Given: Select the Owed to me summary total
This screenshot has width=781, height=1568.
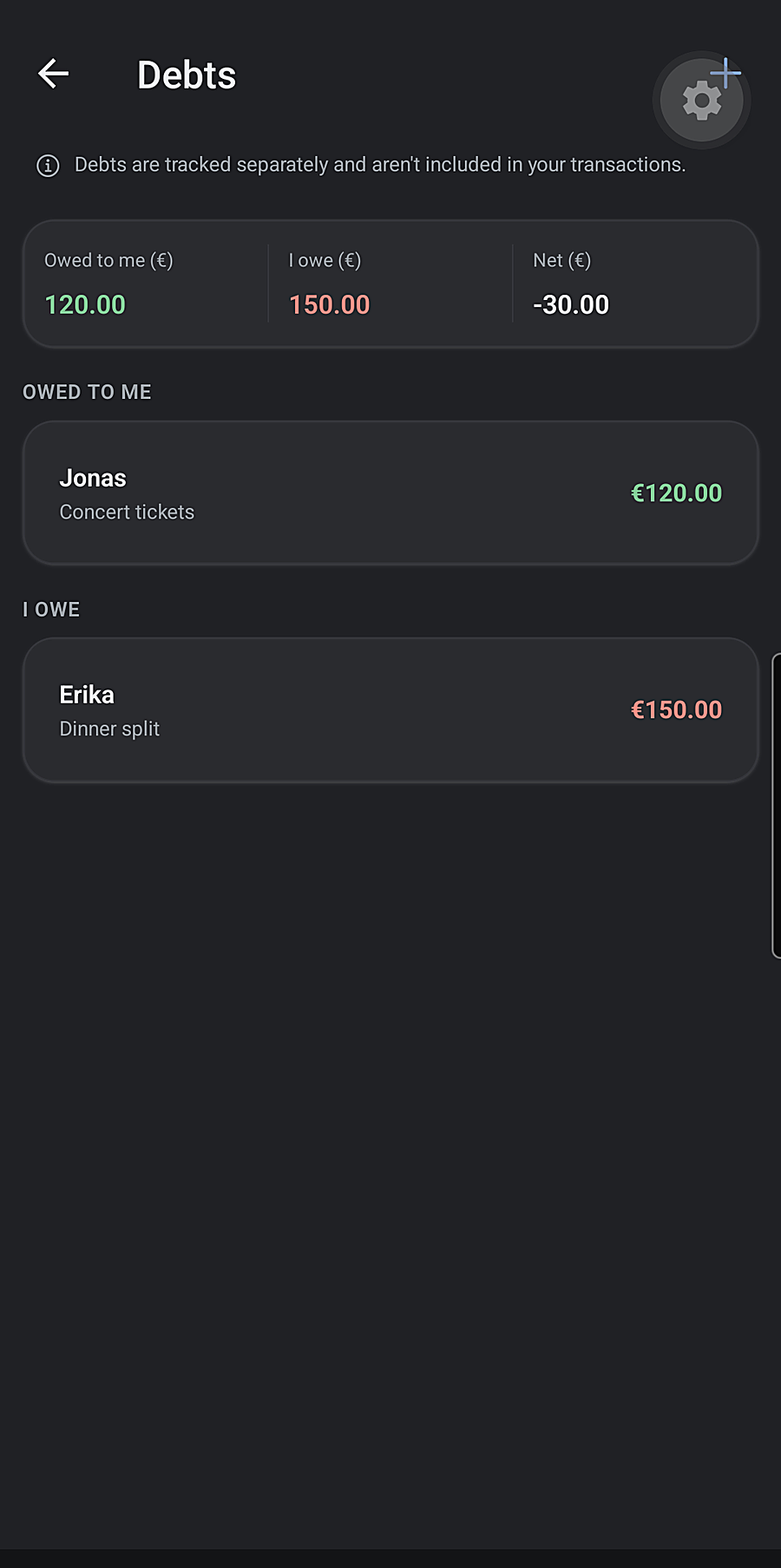Looking at the screenshot, I should 85,304.
